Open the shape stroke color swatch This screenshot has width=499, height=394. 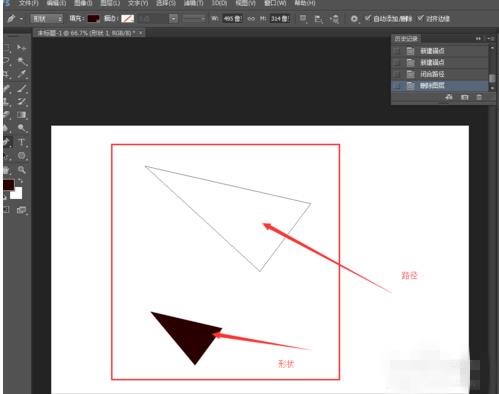point(128,19)
